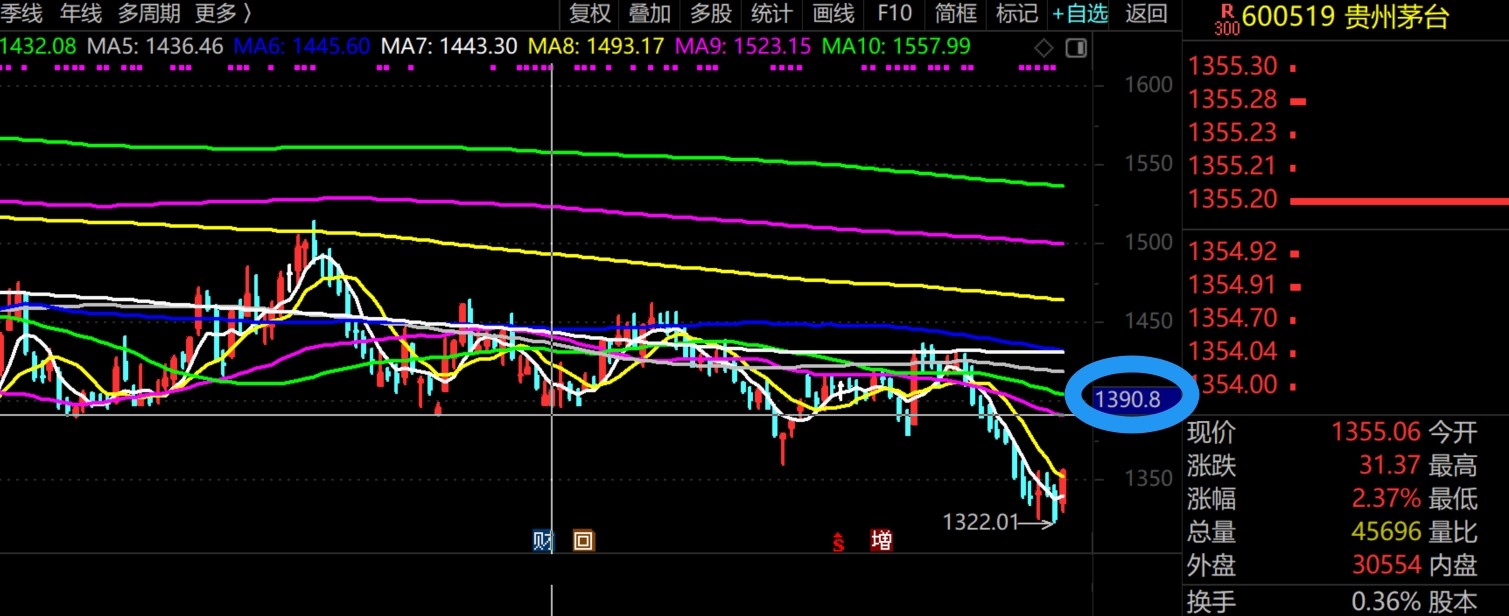Click the 1390.8 price label on axis
The width and height of the screenshot is (1509, 616).
(x=1128, y=400)
